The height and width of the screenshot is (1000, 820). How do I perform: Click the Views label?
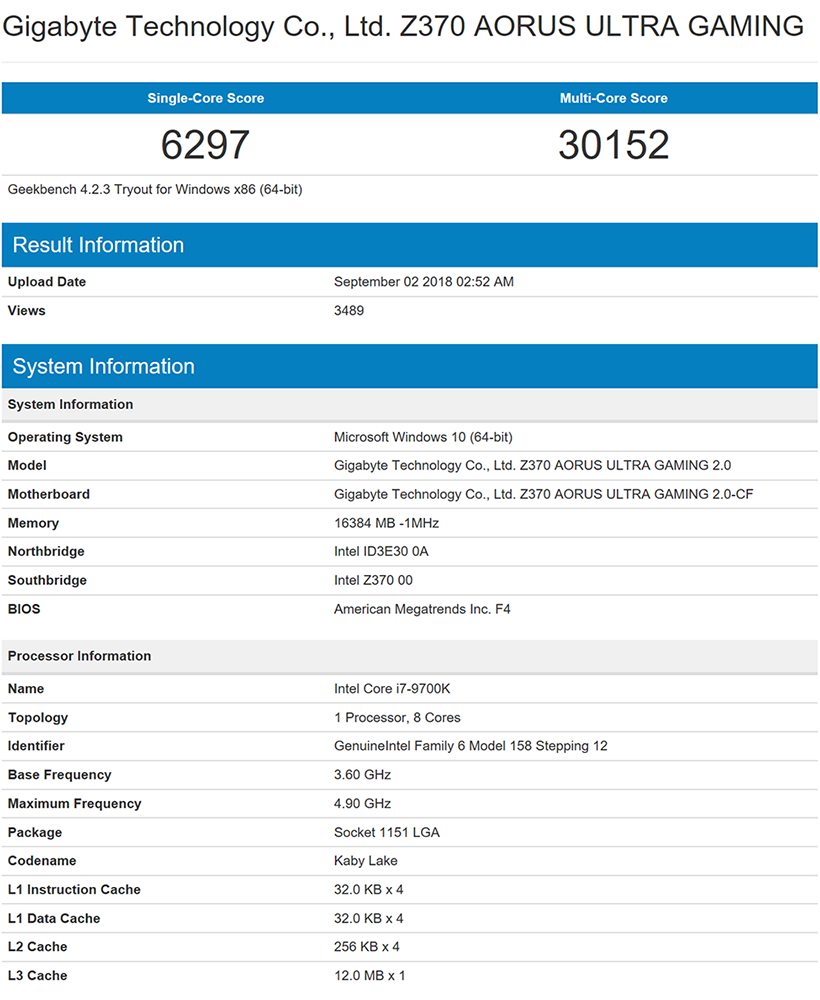(26, 311)
